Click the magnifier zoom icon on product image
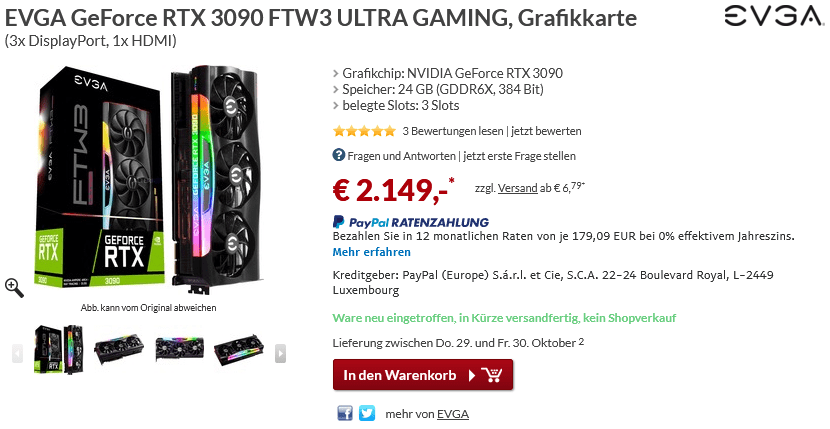 14,288
